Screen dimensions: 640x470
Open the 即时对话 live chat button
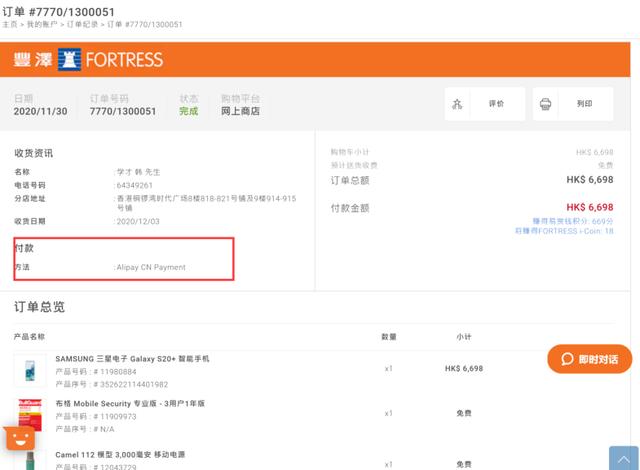tap(589, 359)
